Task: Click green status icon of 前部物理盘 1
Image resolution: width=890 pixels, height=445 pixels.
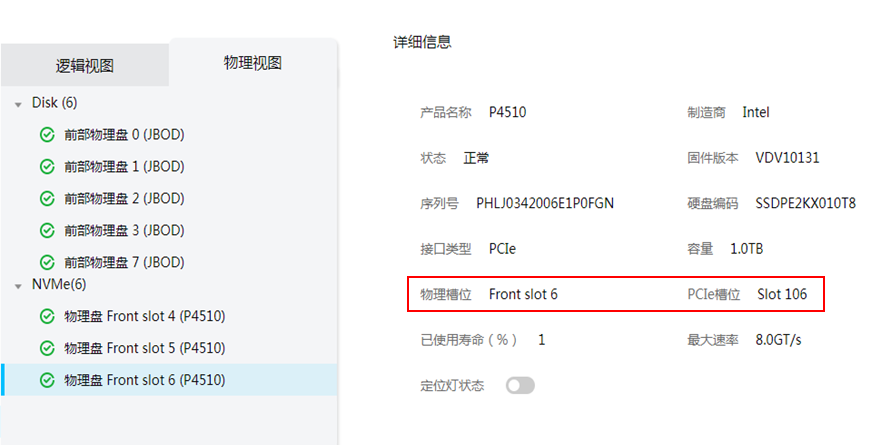Action: click(x=47, y=167)
